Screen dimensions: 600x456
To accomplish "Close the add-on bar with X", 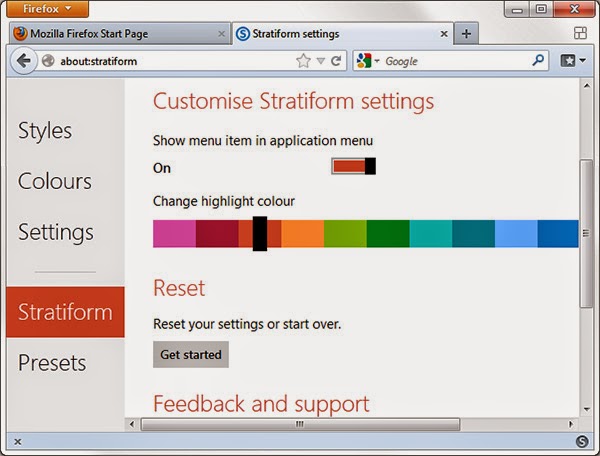I will click(18, 442).
